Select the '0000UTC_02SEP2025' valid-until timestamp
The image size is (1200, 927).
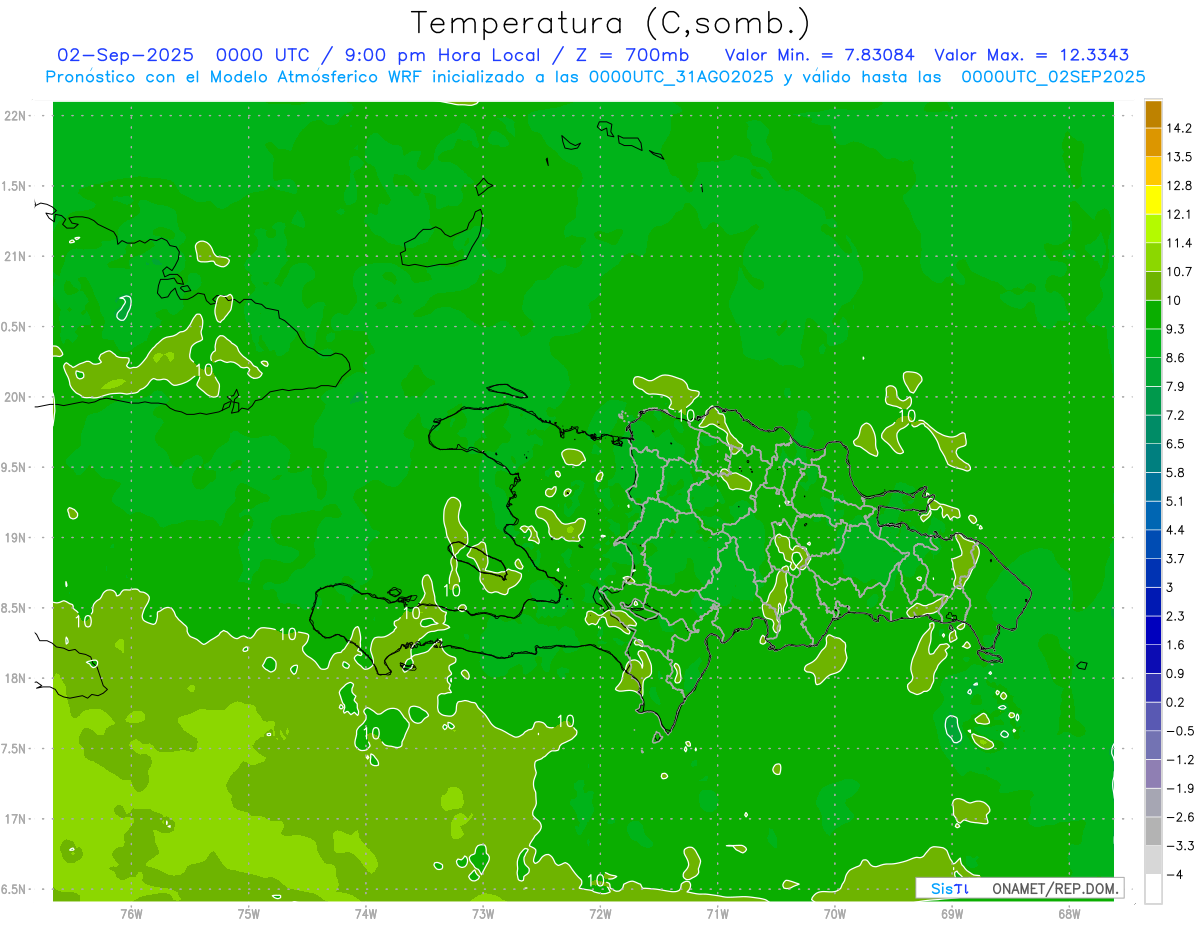pyautogui.click(x=1053, y=76)
